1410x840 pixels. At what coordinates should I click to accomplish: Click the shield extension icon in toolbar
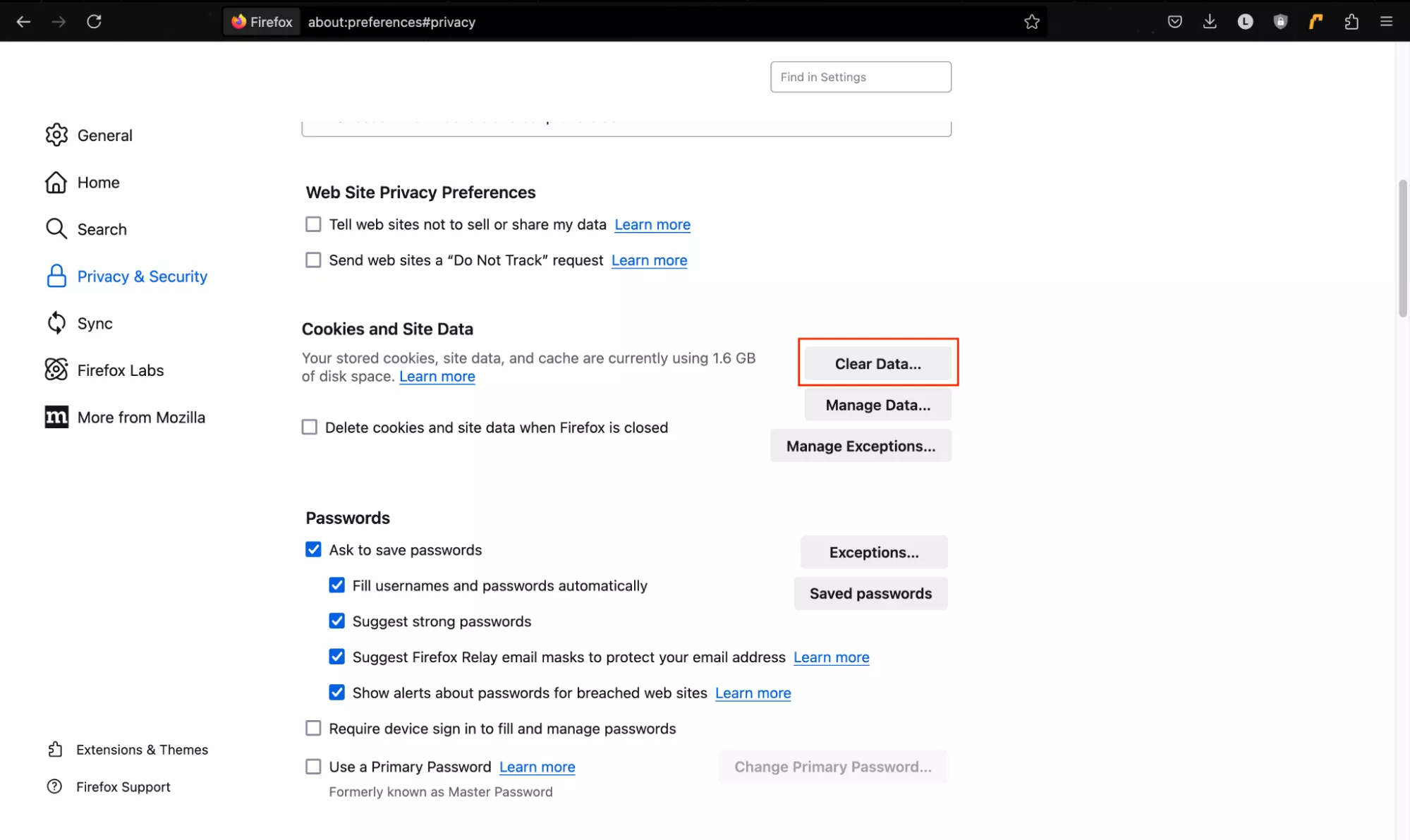click(x=1280, y=22)
